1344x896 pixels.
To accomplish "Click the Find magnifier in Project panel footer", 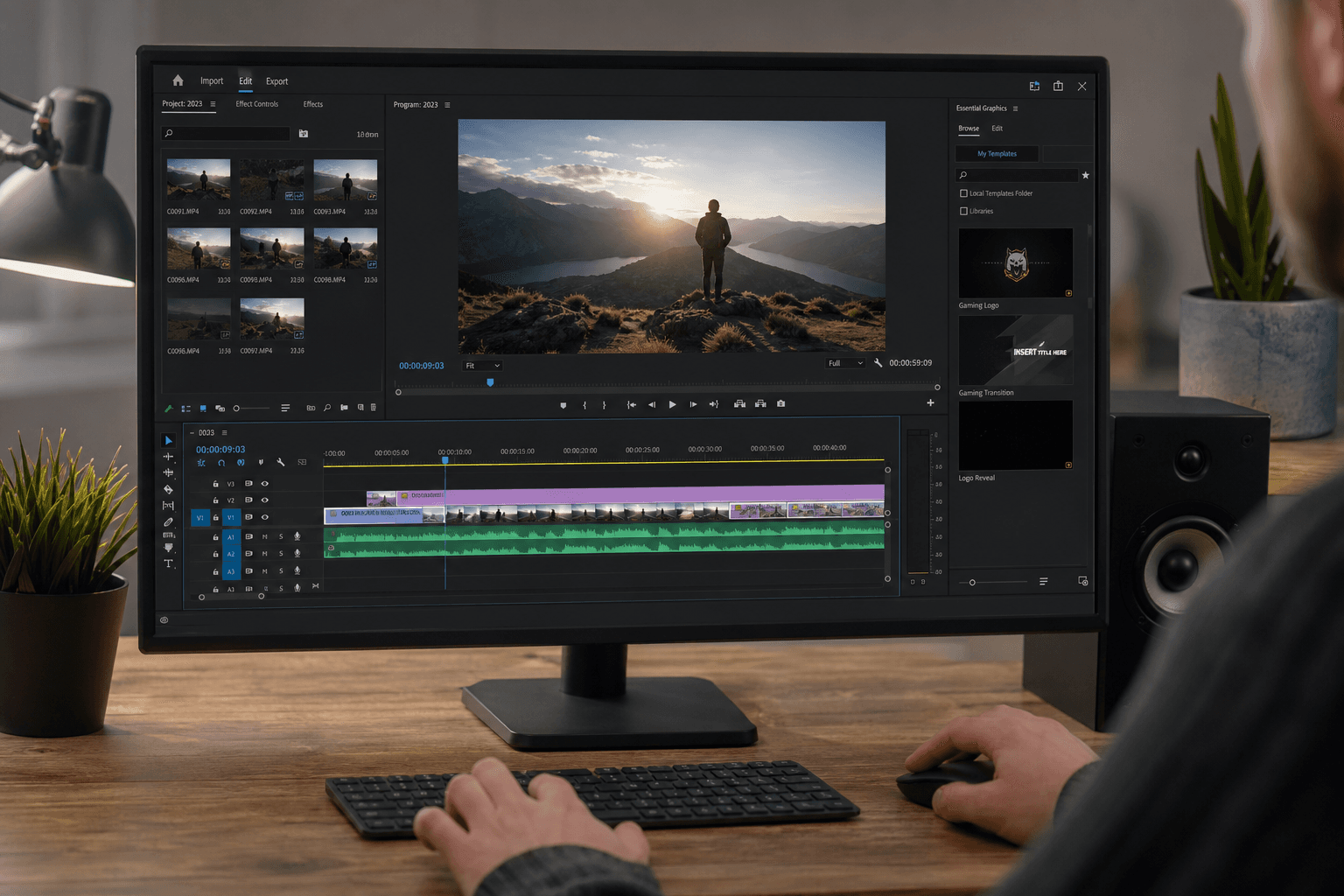I will point(327,408).
